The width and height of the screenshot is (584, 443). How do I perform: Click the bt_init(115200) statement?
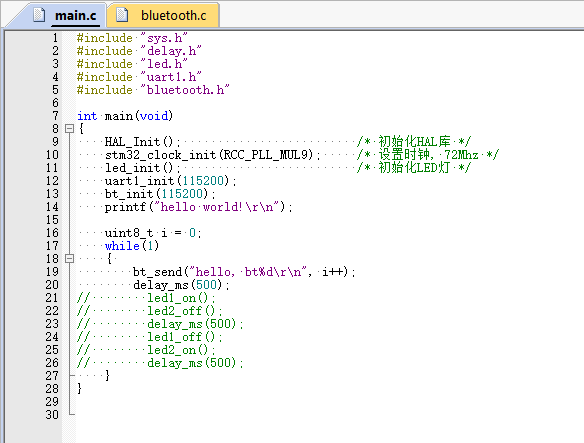pos(160,194)
